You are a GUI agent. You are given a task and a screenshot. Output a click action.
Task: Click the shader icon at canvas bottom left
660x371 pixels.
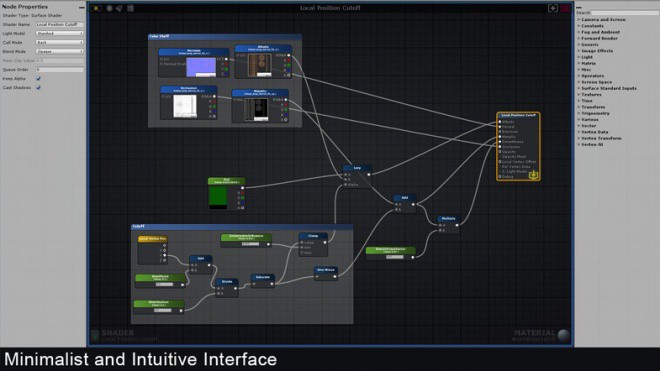point(95,335)
